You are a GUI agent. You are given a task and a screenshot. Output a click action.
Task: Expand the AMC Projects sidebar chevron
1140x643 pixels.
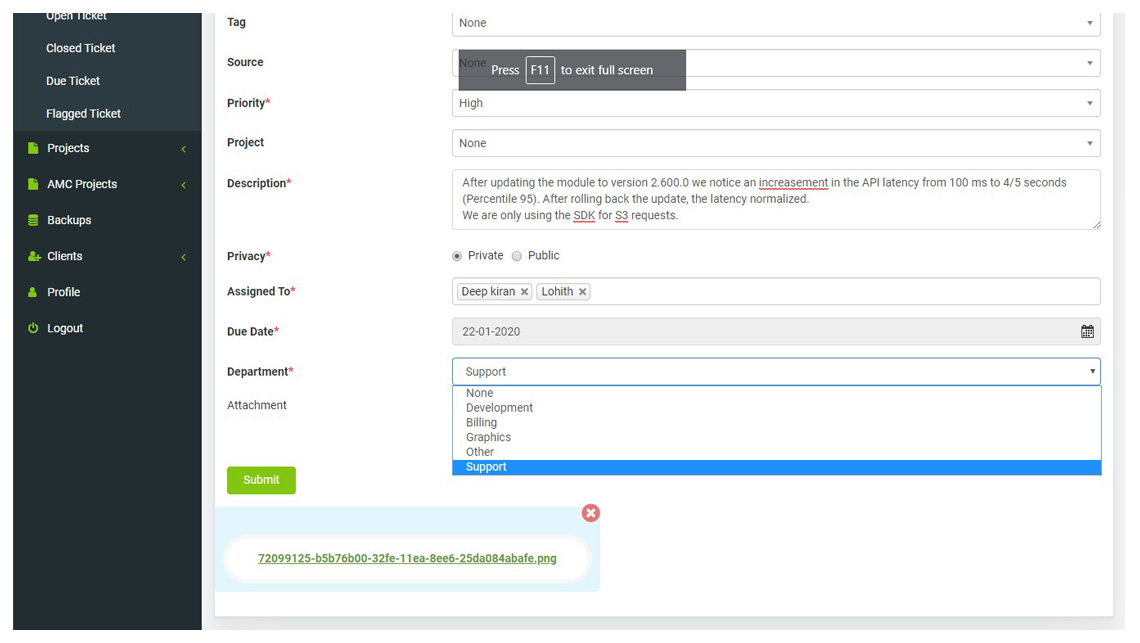tap(183, 185)
